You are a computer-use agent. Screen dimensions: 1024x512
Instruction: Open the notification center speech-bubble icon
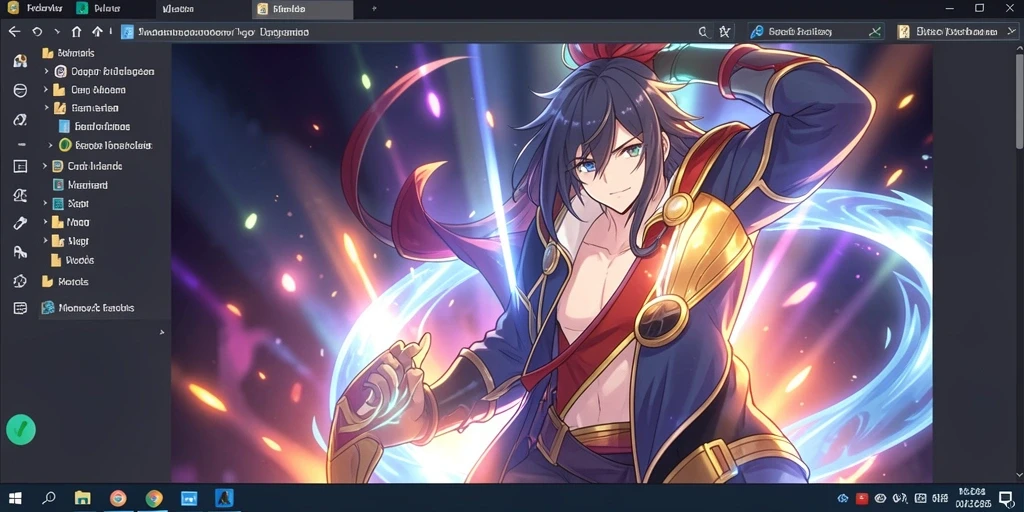[x=1006, y=499]
